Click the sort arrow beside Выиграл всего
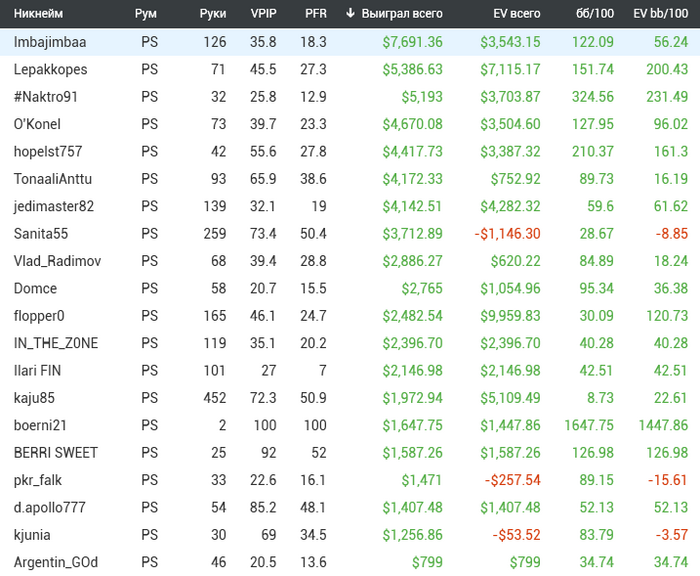Viewport: 700px width, 576px height. pyautogui.click(x=350, y=13)
